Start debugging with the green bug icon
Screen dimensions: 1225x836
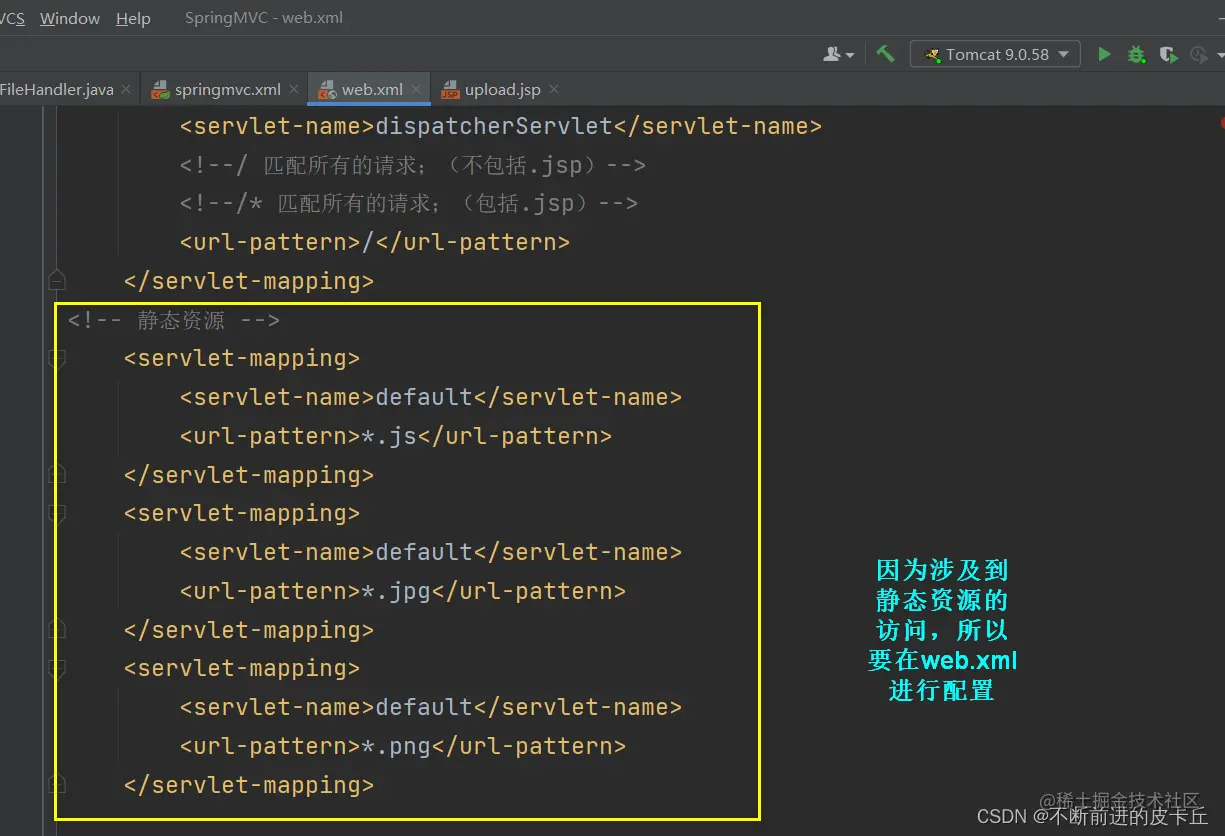1136,54
